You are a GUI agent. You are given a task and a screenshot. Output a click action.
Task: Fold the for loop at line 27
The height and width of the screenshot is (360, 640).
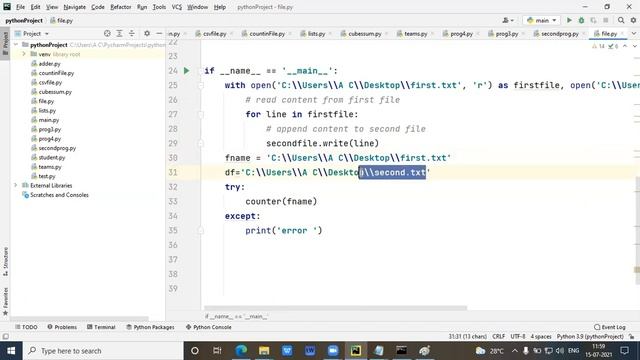(x=201, y=114)
